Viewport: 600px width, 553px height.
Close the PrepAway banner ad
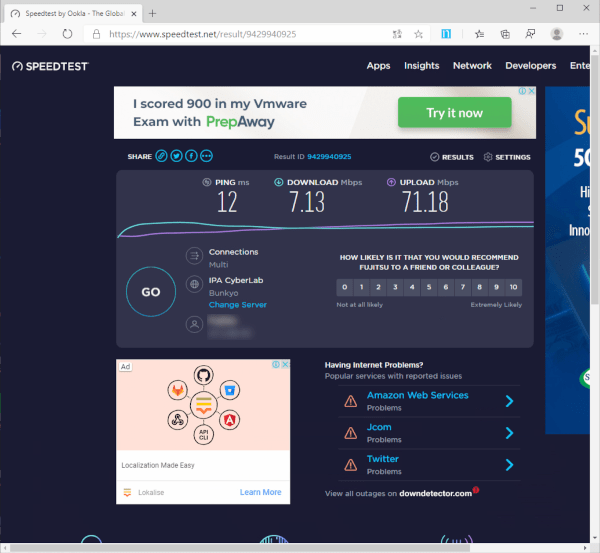coord(532,91)
